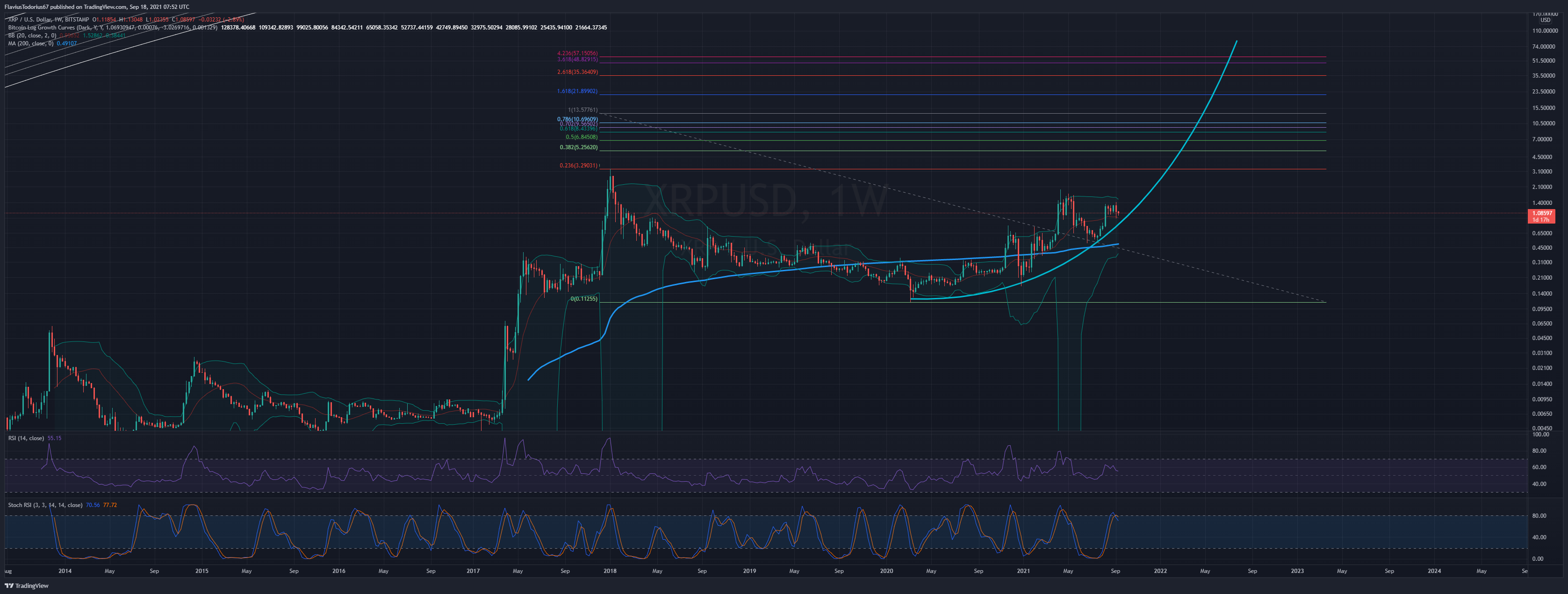Click the RSI value 55.15 in legend
This screenshot has height=594, width=1568.
point(54,438)
